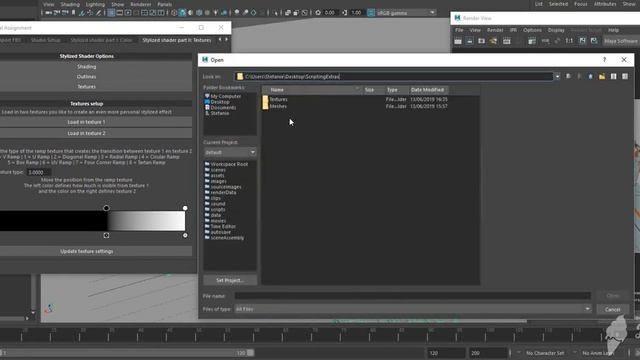The width and height of the screenshot is (640, 360).
Task: Select the Textures folder in file list
Action: (278, 99)
